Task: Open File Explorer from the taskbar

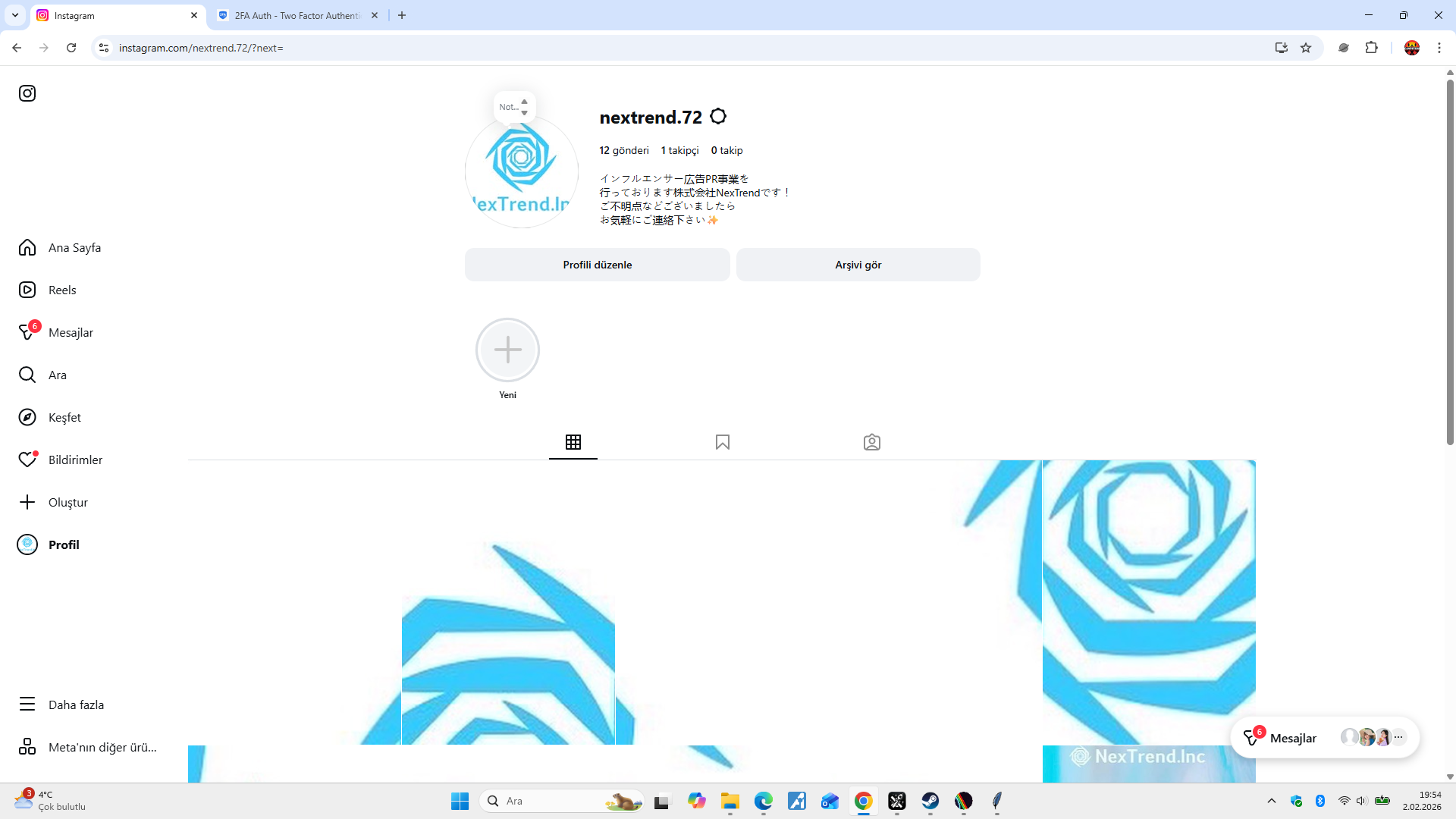Action: click(x=730, y=801)
